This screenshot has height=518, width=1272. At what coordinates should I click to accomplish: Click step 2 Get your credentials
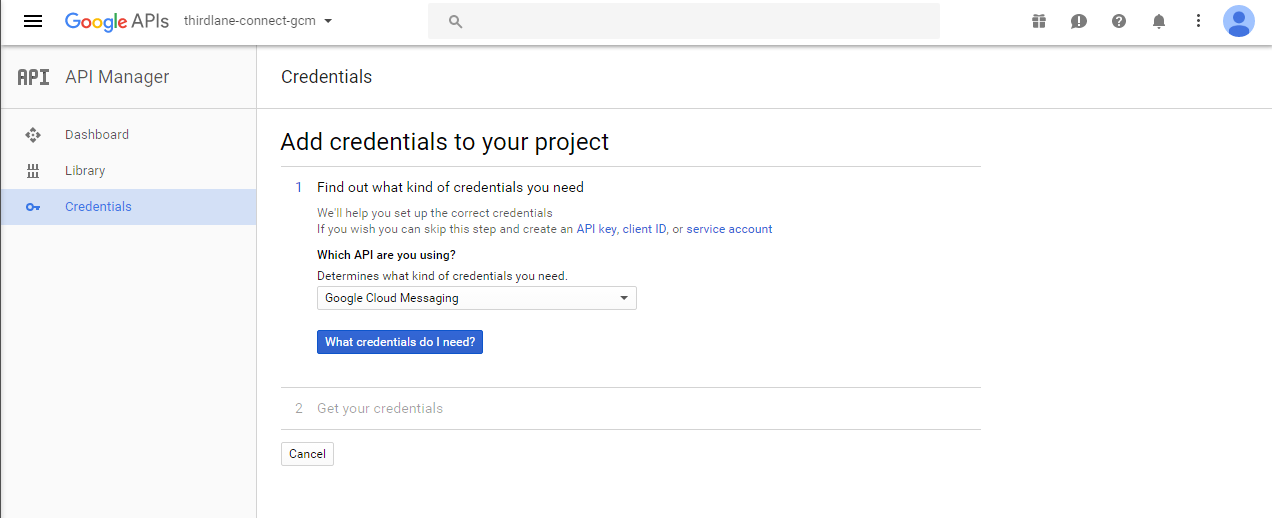click(380, 408)
